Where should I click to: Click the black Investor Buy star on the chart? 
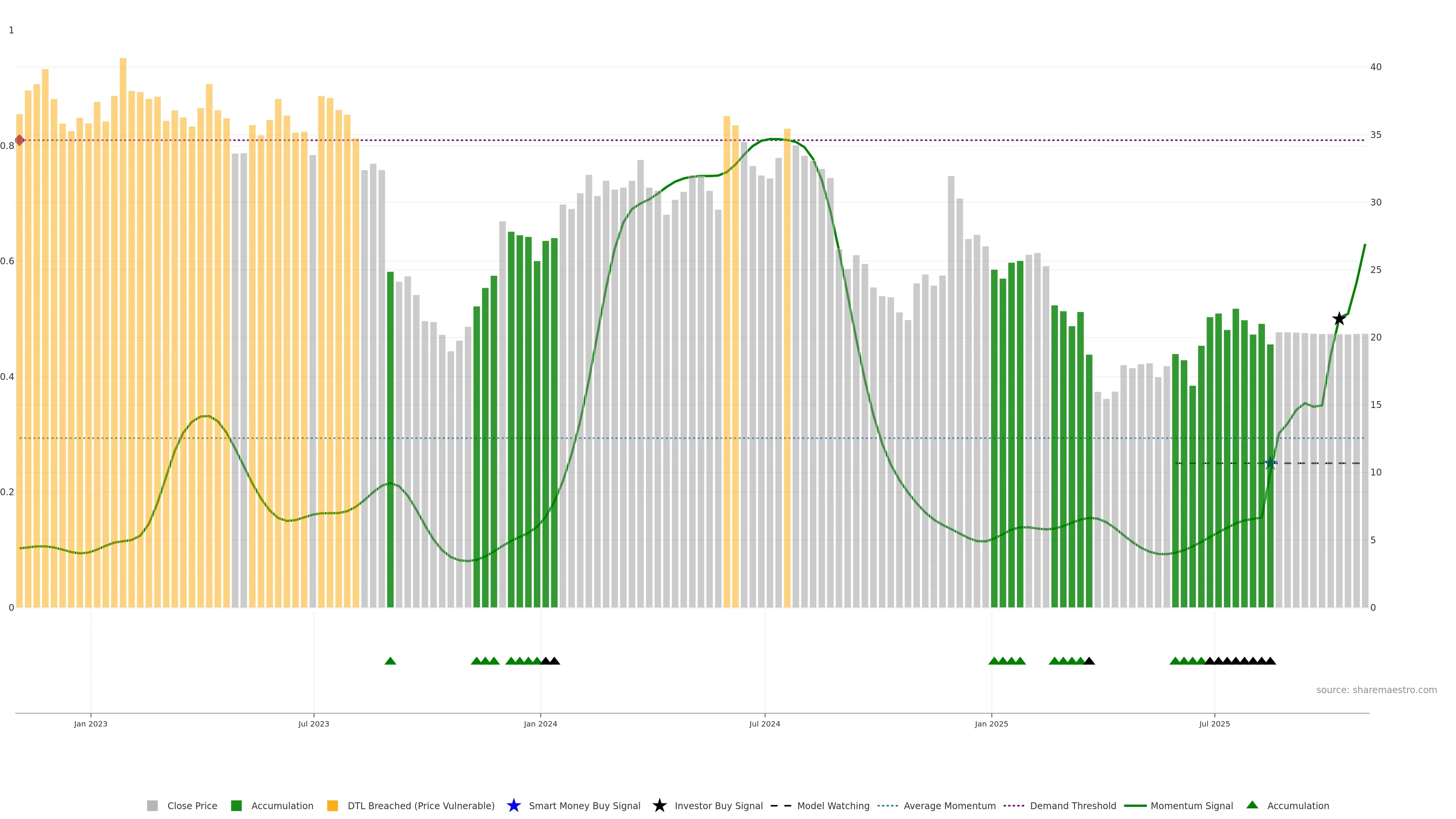[x=1338, y=319]
